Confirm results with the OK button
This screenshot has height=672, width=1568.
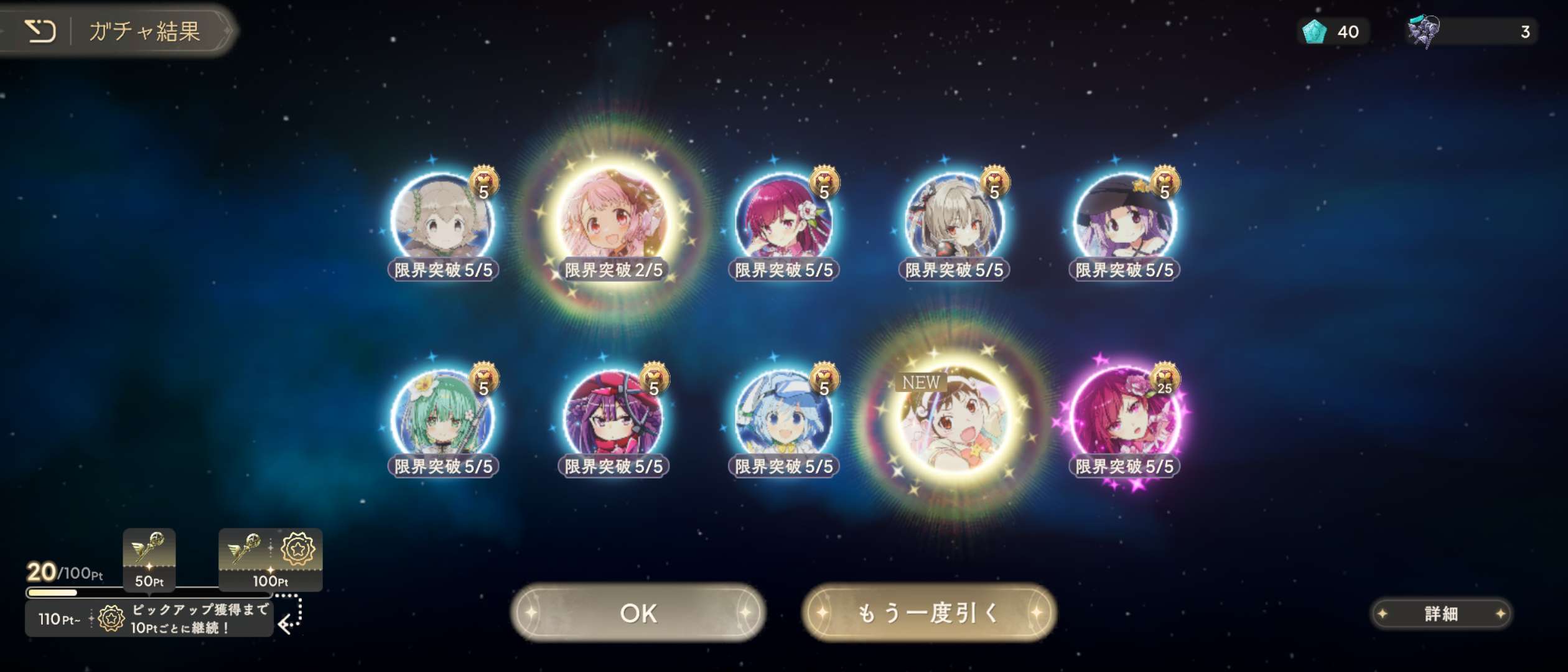tap(638, 613)
